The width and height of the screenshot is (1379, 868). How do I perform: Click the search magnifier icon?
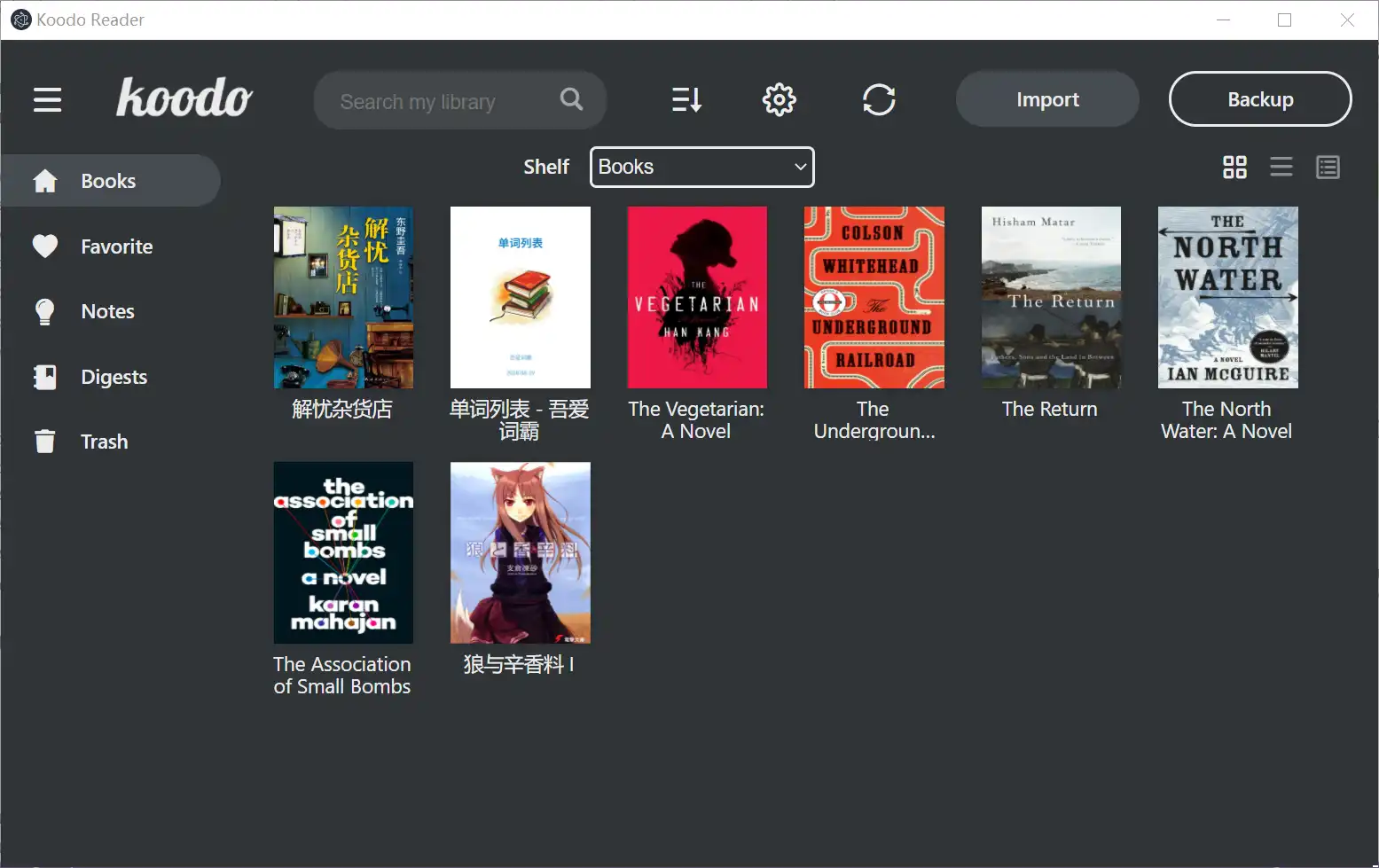coord(571,99)
